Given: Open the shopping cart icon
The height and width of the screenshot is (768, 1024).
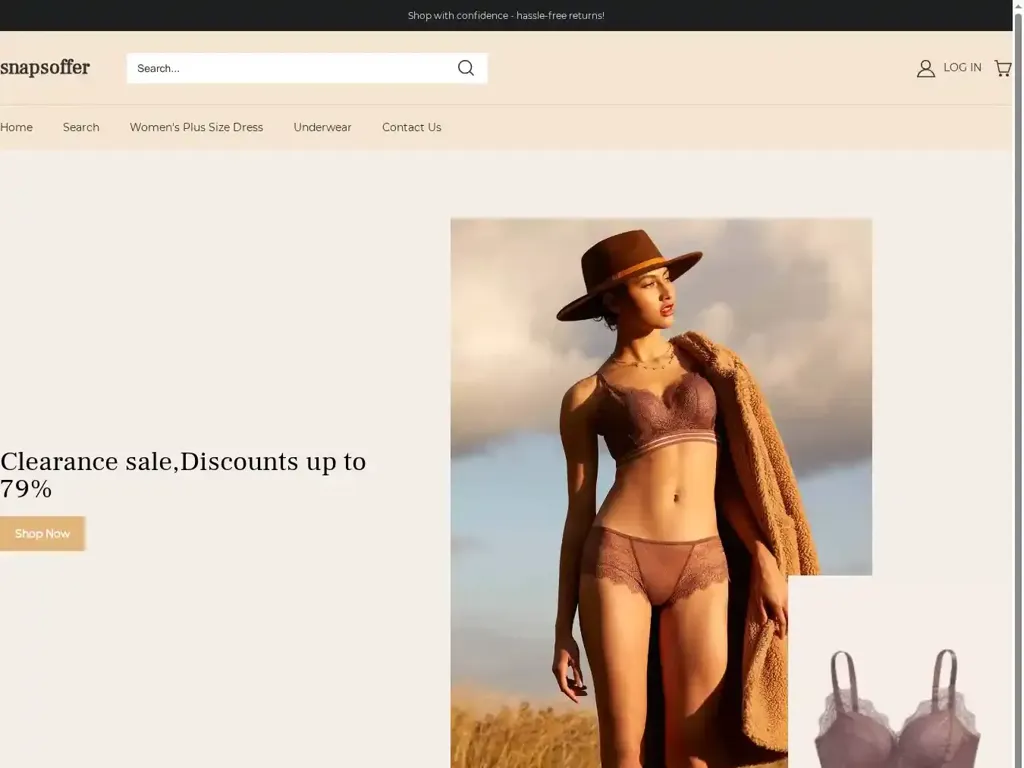Looking at the screenshot, I should point(1003,67).
